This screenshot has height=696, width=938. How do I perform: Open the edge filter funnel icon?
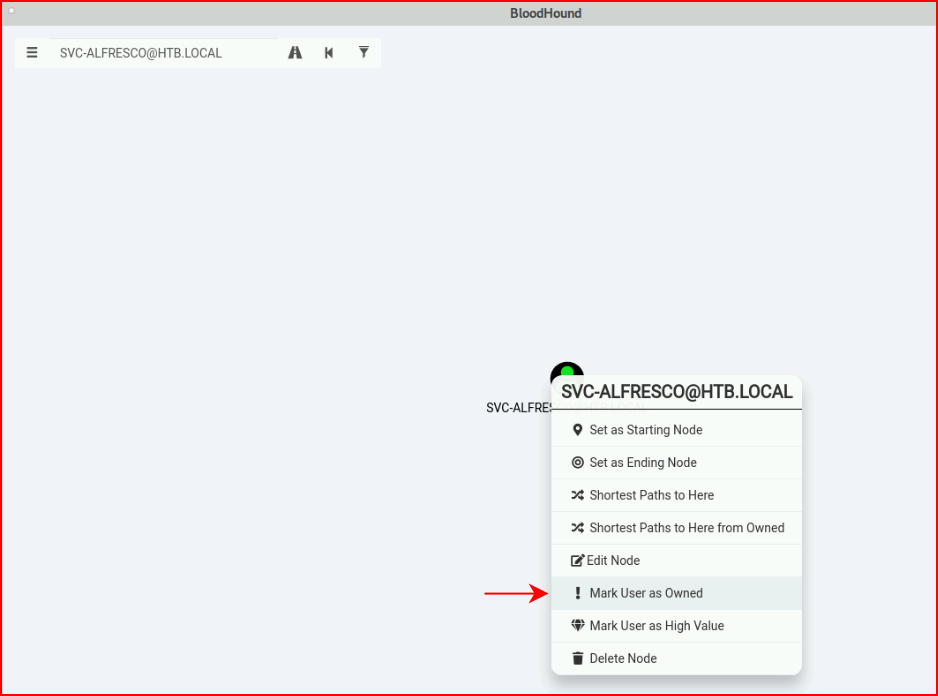(x=364, y=52)
